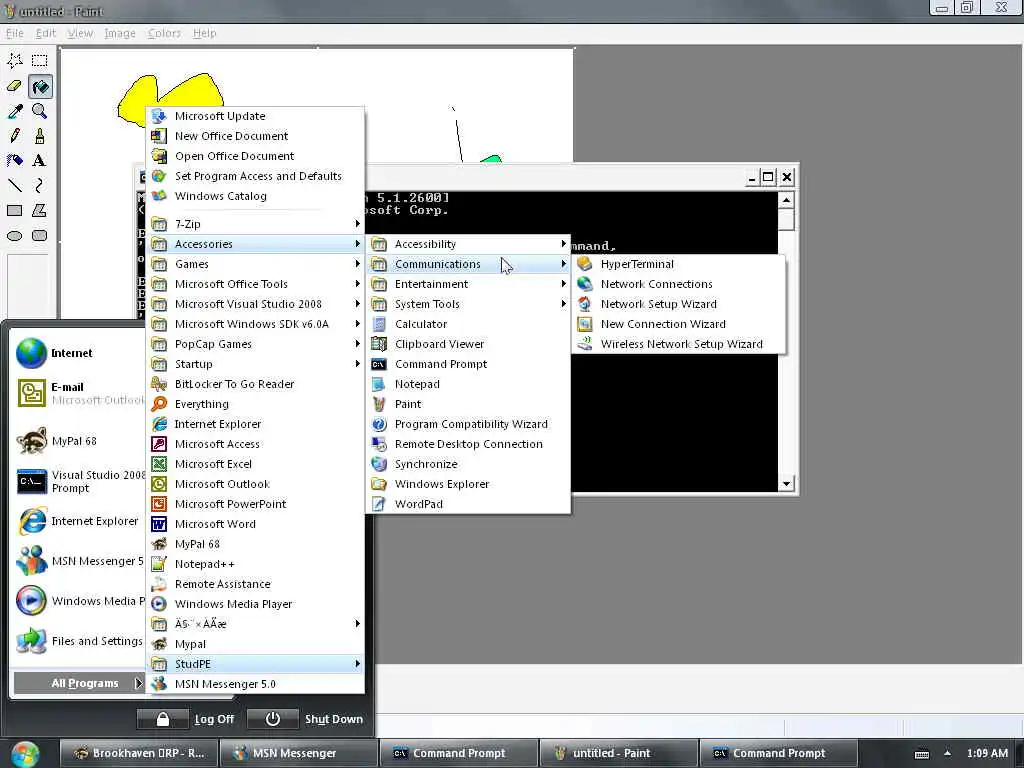Select the Brush tool in Paint
This screenshot has height=768, width=1024.
click(40, 136)
